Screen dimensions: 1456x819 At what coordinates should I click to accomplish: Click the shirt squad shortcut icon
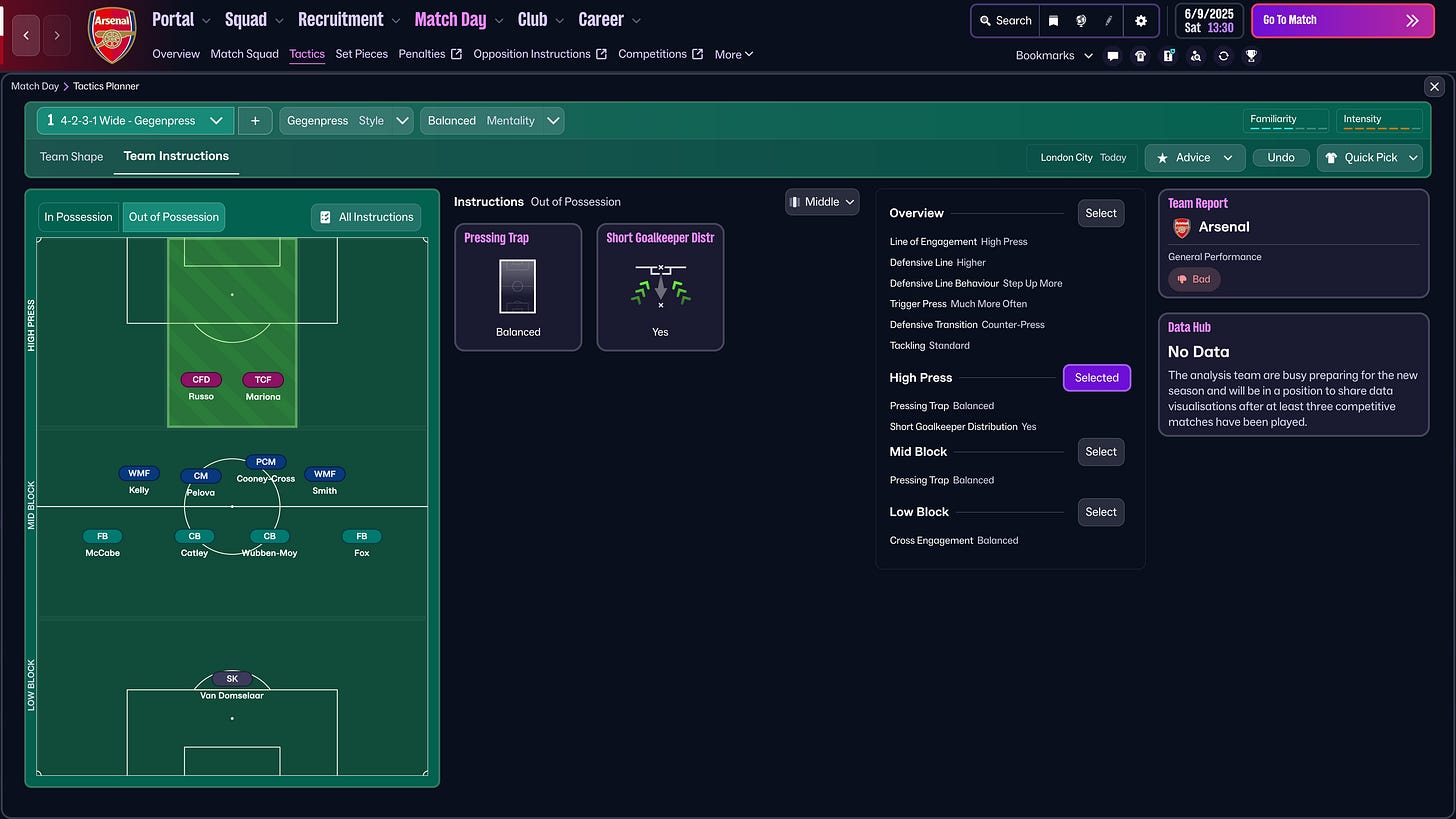(x=1140, y=56)
